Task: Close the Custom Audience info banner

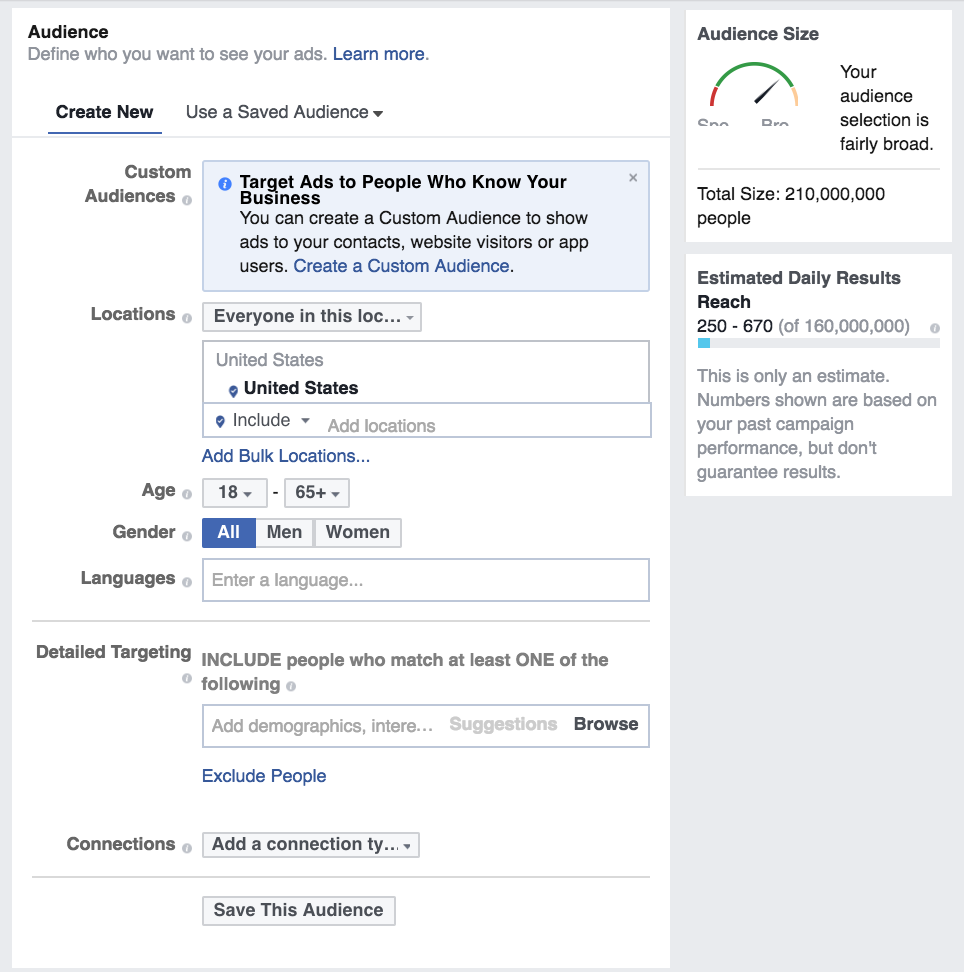Action: click(633, 178)
